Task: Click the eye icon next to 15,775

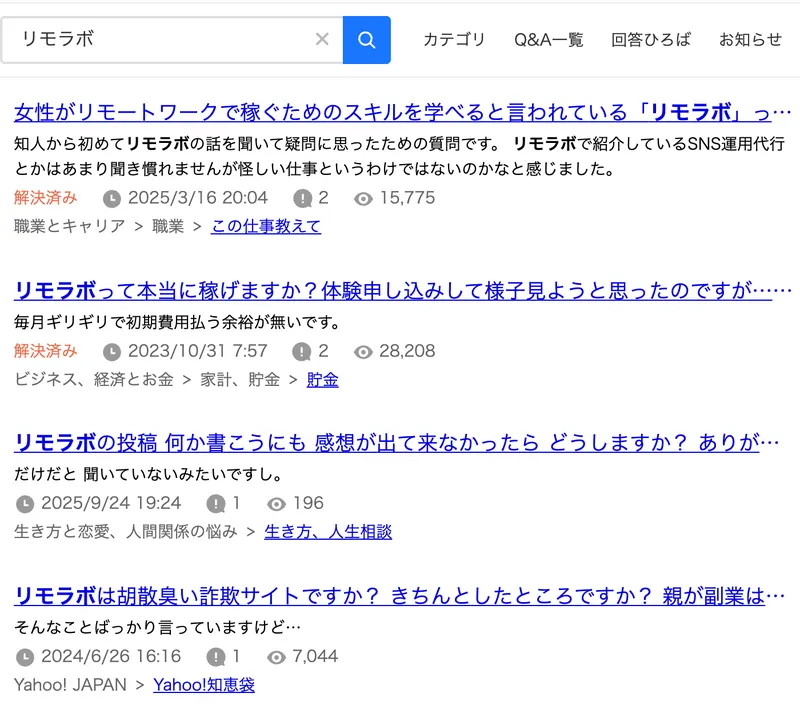Action: (363, 199)
